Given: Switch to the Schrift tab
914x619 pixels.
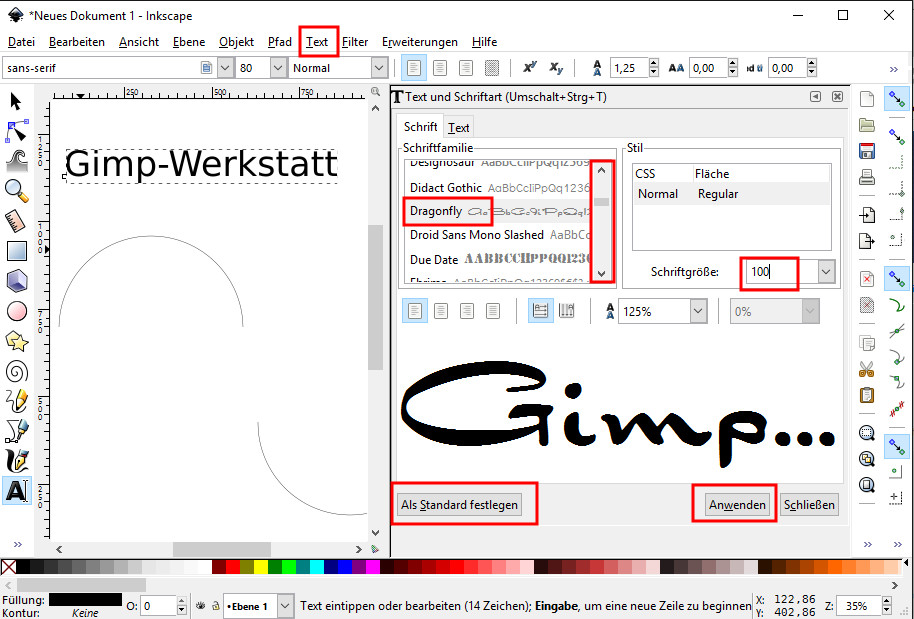Looking at the screenshot, I should 420,126.
